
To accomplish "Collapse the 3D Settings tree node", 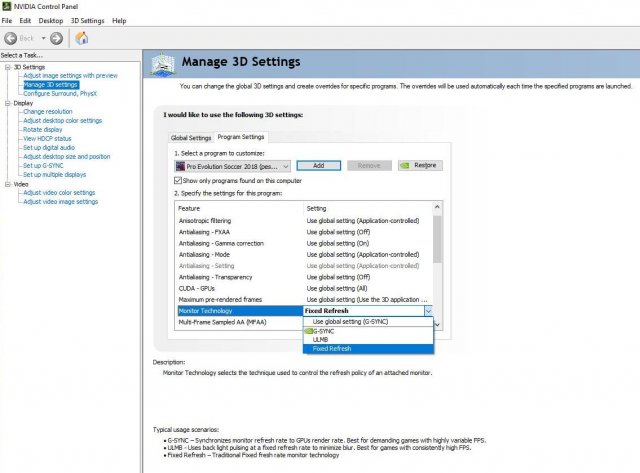I will pyautogui.click(x=6, y=67).
